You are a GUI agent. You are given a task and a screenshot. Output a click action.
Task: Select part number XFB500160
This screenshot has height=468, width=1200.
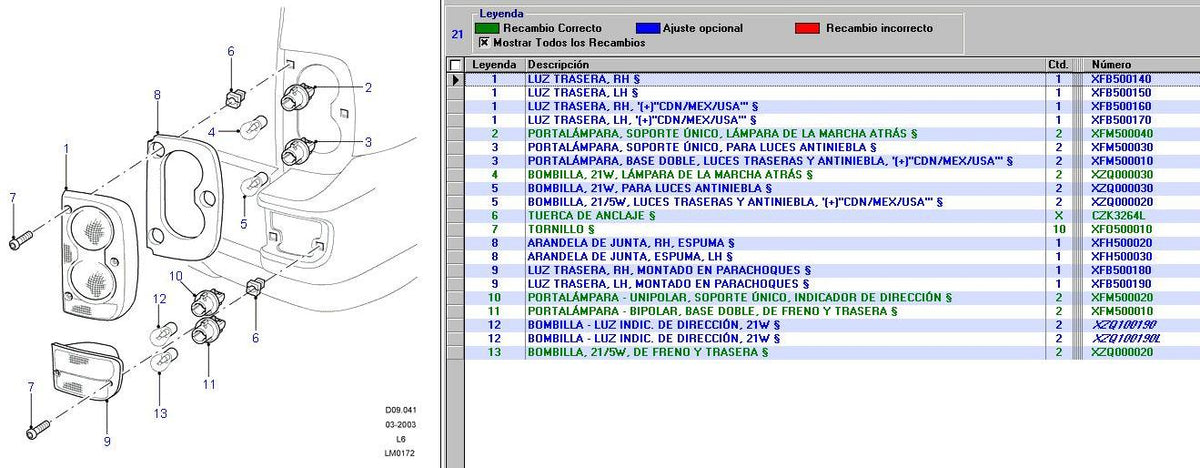click(x=1121, y=105)
